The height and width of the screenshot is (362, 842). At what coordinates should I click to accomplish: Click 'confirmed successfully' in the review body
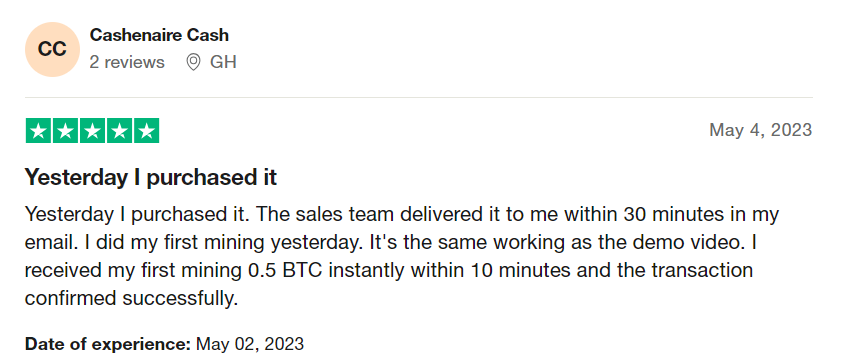click(x=131, y=298)
